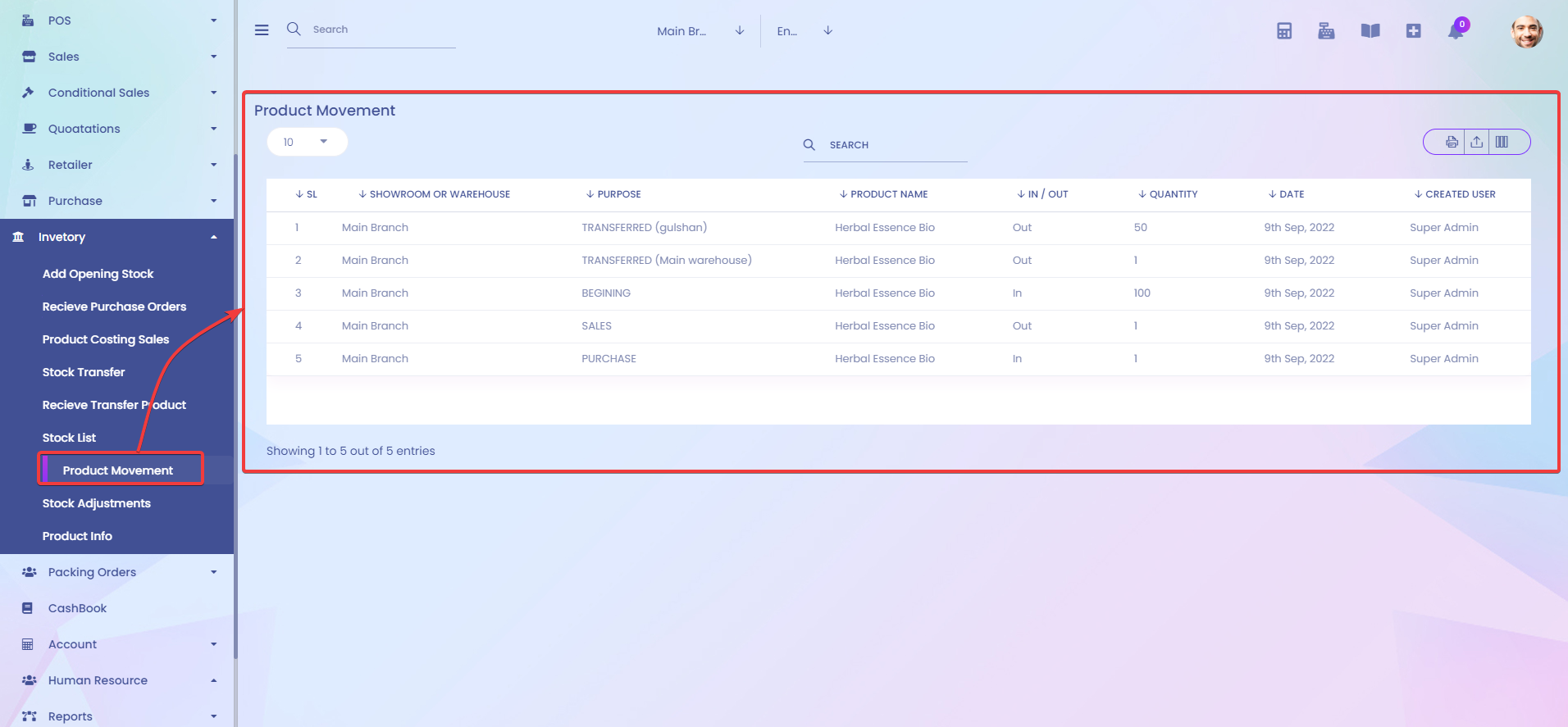
Task: Click the Packing Orders people icon
Action: [x=29, y=572]
